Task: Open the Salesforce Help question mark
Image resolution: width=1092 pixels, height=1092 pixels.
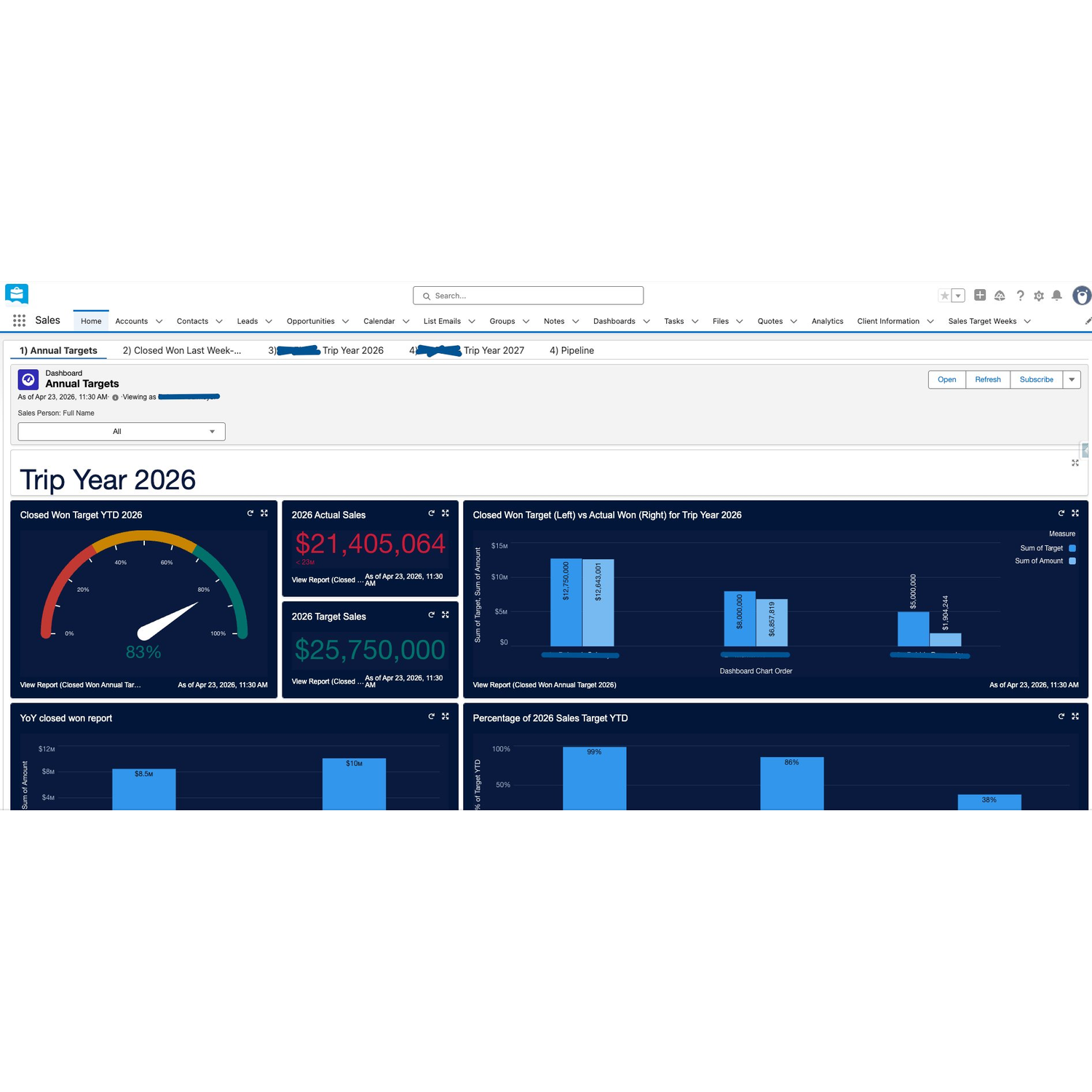Action: coord(1020,296)
